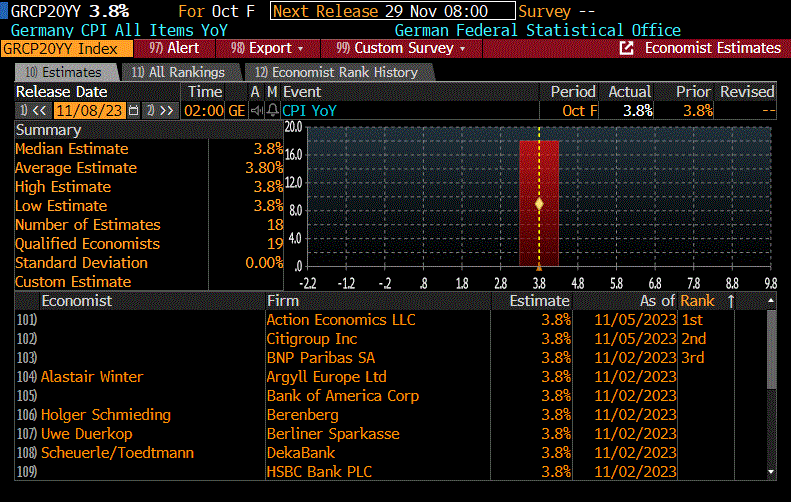The image size is (791, 502).
Task: Click the Argyll Europe Ltd firm name
Action: (x=326, y=376)
